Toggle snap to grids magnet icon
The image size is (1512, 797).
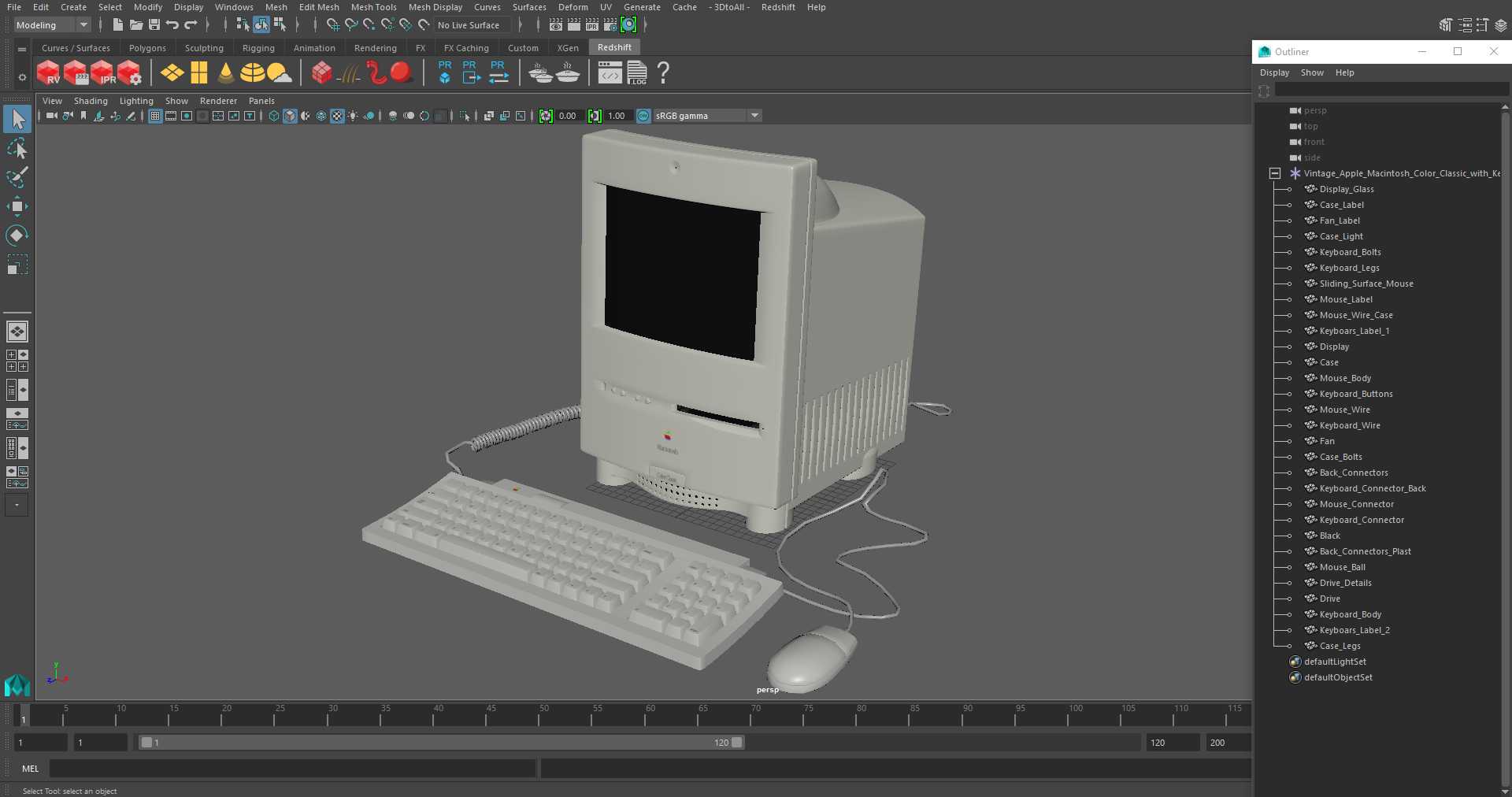tap(333, 25)
